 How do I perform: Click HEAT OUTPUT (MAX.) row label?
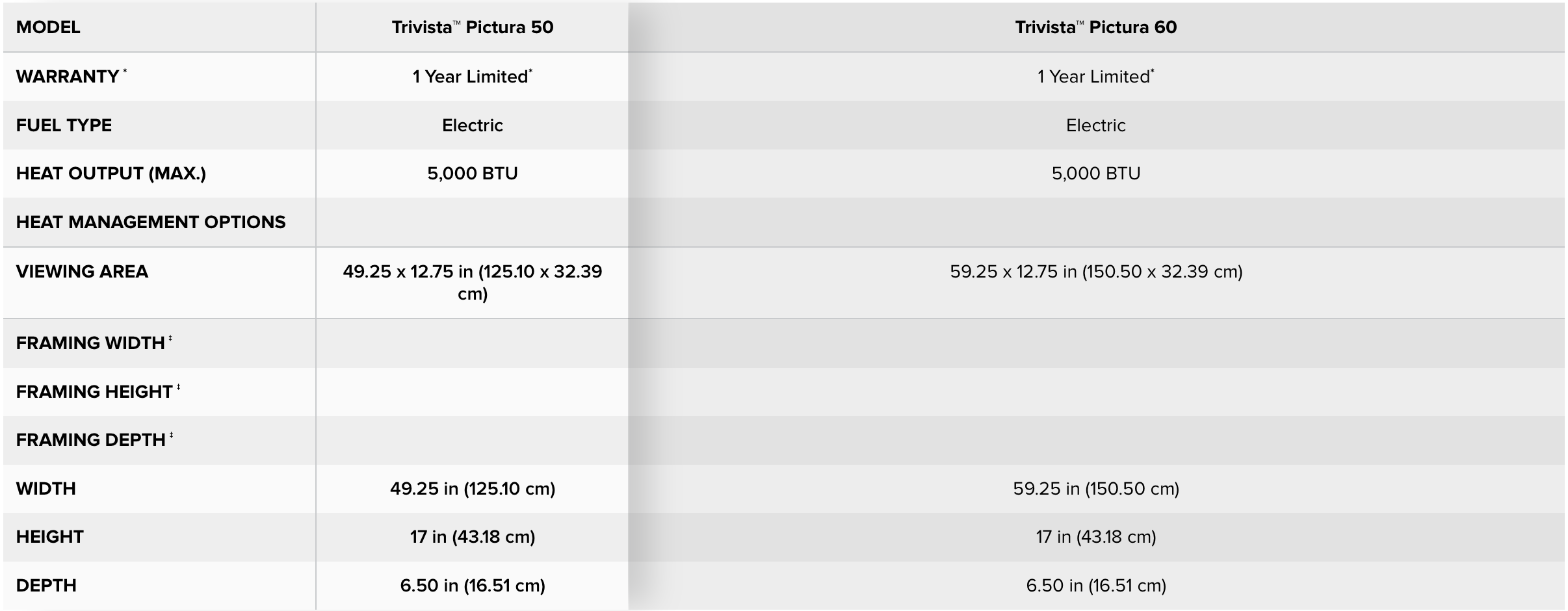[x=111, y=174]
